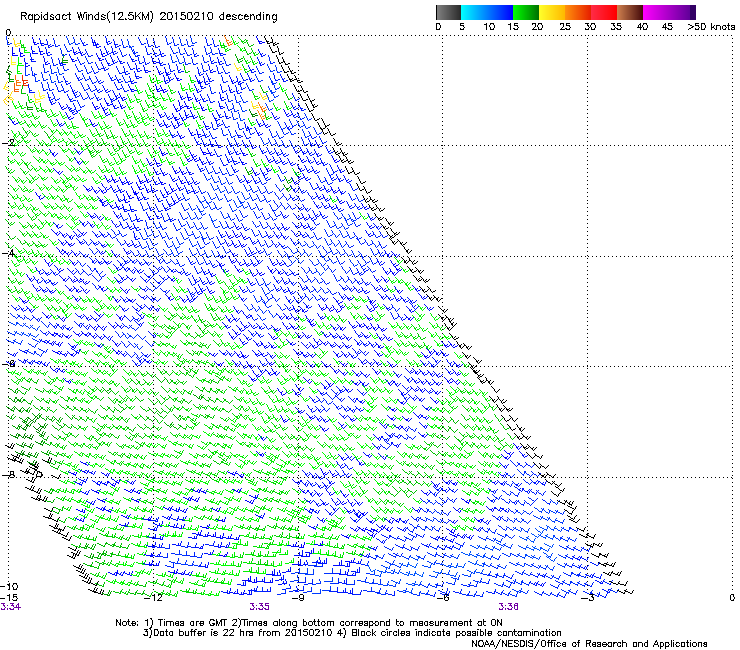This screenshot has height=650, width=740.
Task: Click the brown 35-40 knots legend swatch
Action: [630, 12]
